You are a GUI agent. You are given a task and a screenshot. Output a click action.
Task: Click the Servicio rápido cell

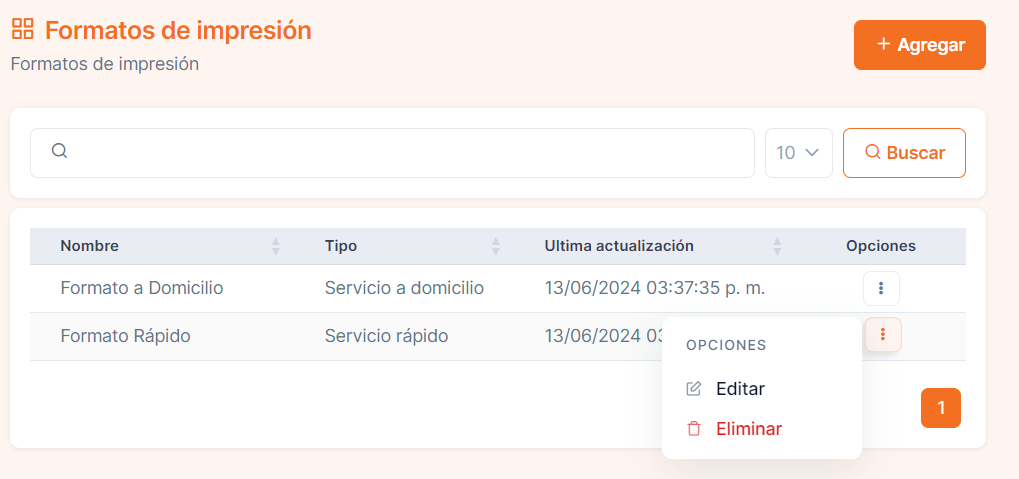pyautogui.click(x=387, y=336)
